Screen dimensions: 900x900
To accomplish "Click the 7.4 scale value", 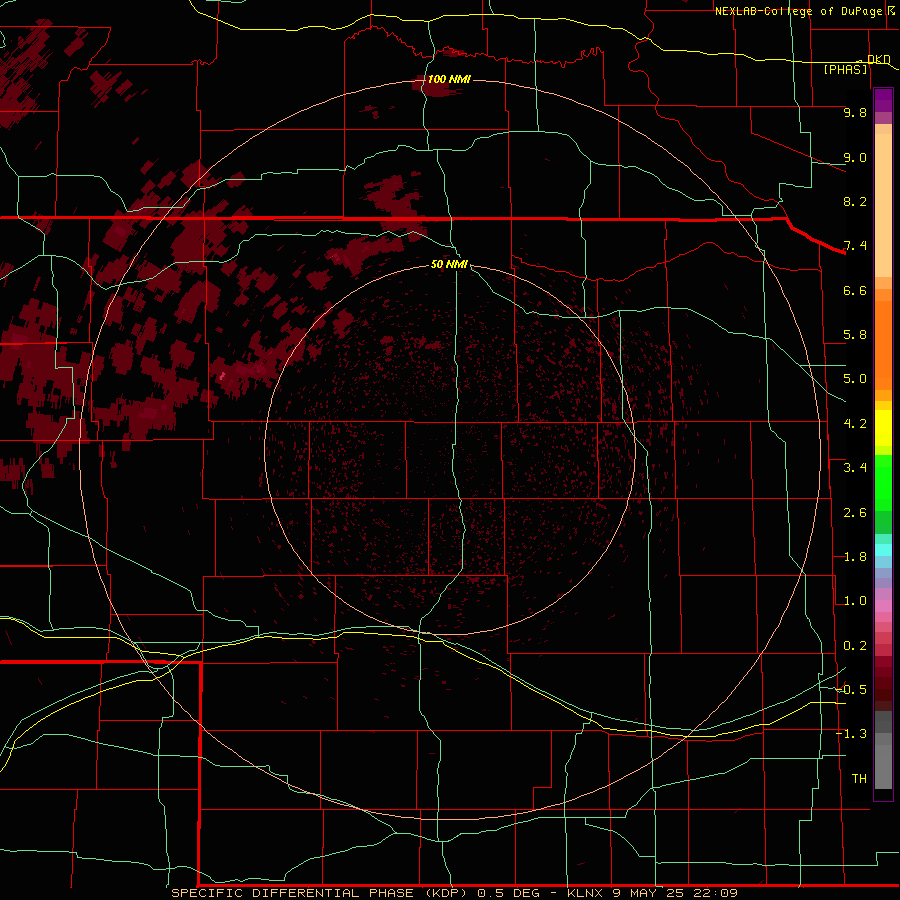I will [x=855, y=246].
